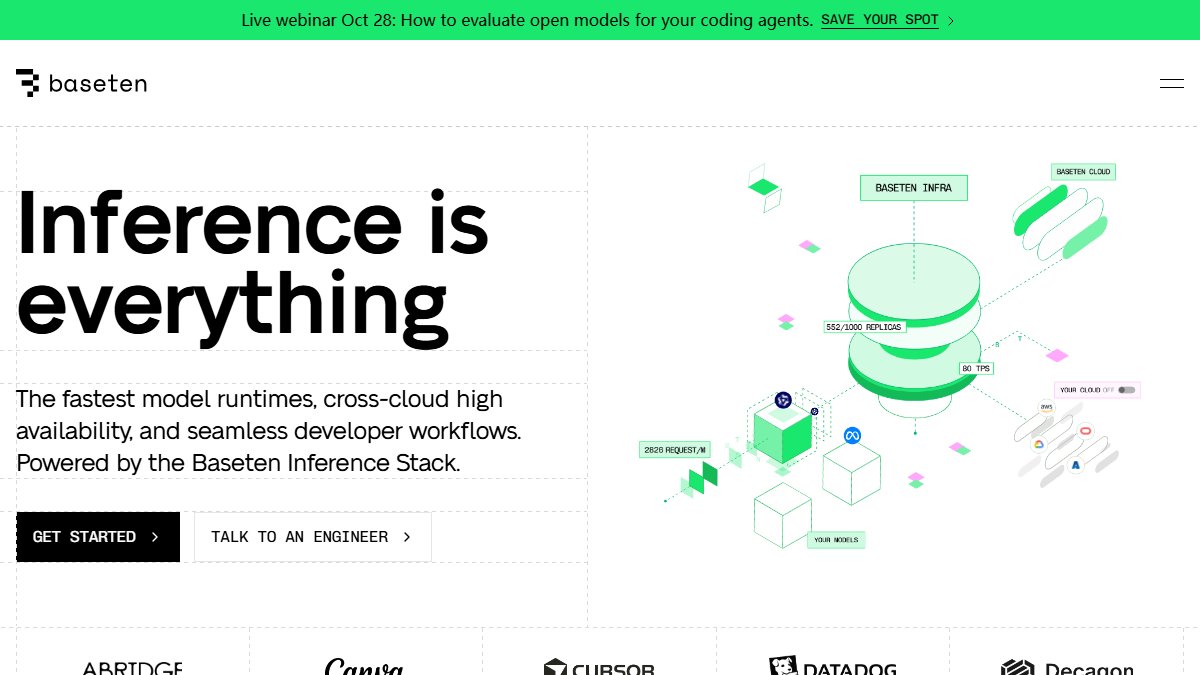Click the YOUR MODELS label
1200x675 pixels.
click(x=836, y=540)
